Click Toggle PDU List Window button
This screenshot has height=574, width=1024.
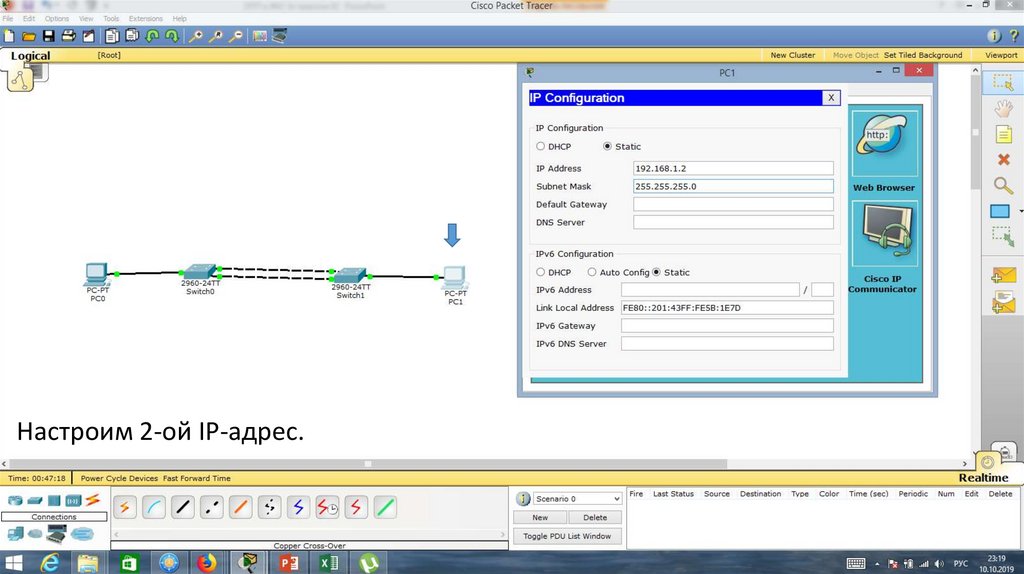[567, 536]
